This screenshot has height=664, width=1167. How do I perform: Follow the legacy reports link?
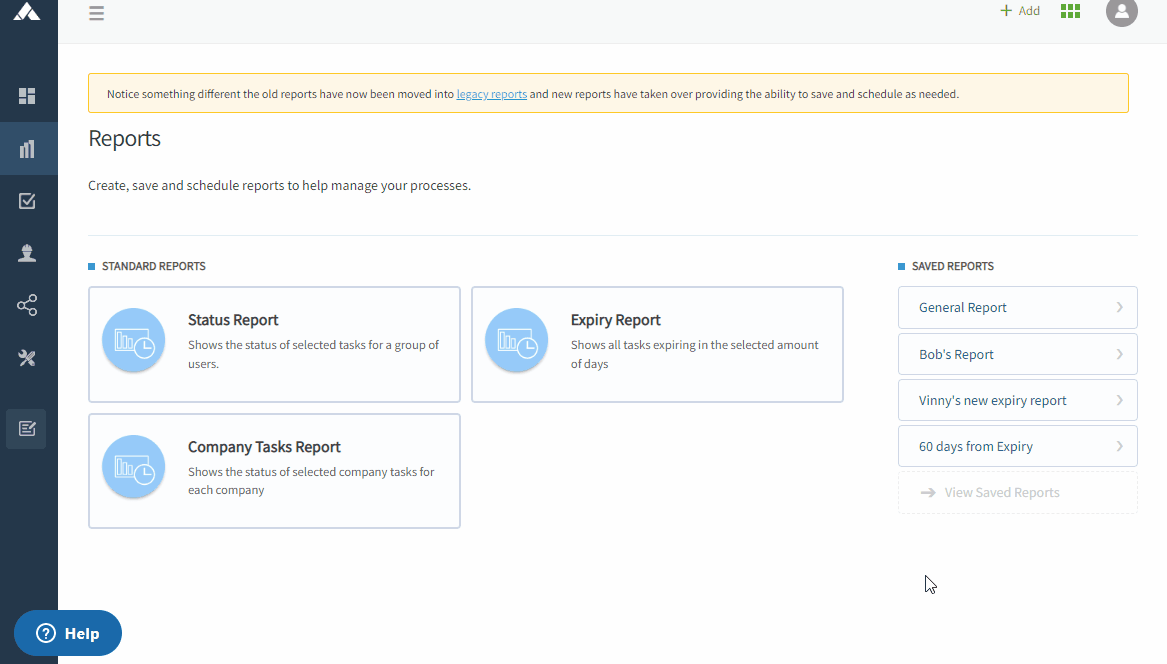pos(491,94)
